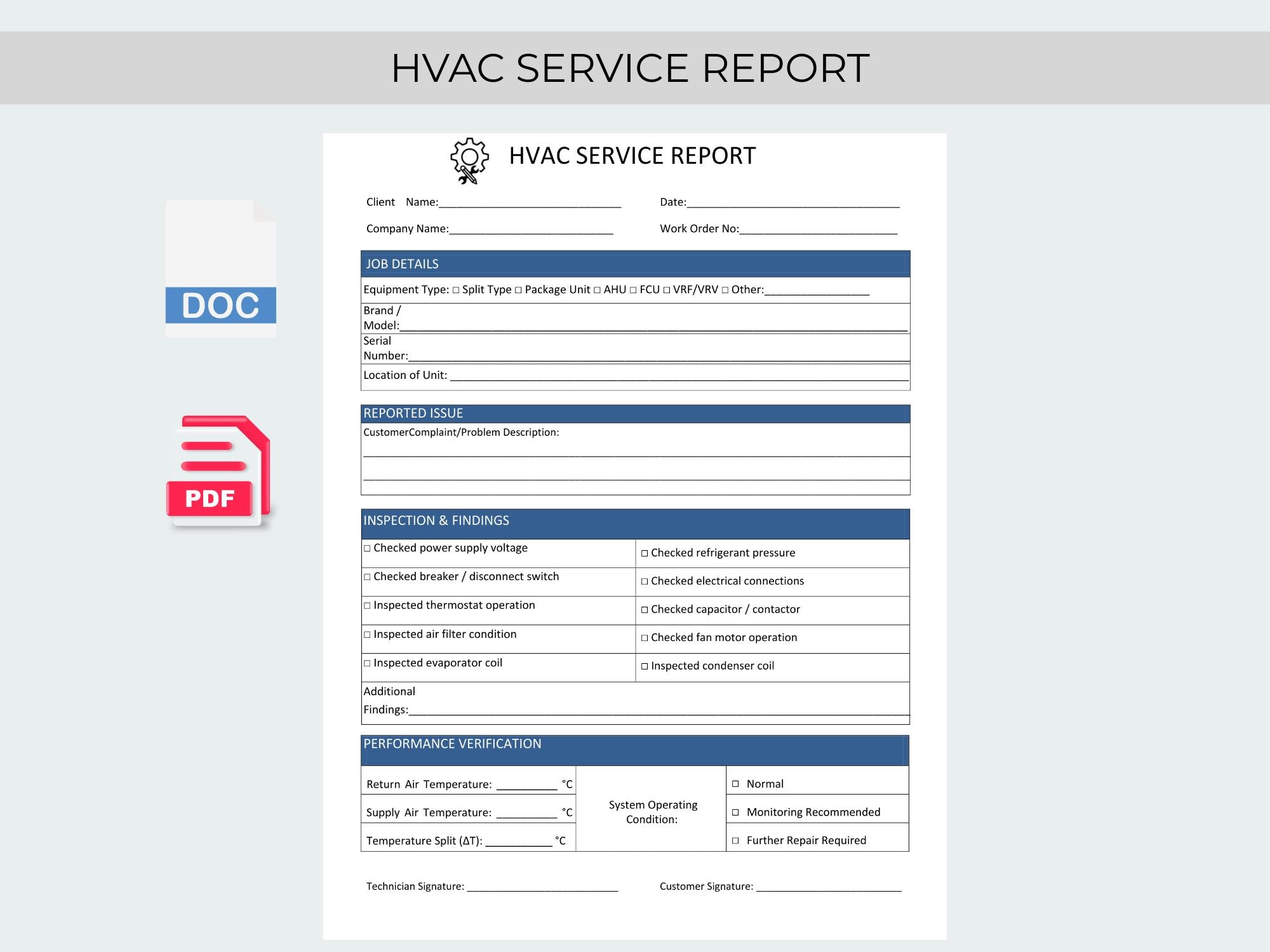This screenshot has height=952, width=1270.
Task: Check the Package Unit equipment checkbox
Action: pyautogui.click(x=518, y=290)
